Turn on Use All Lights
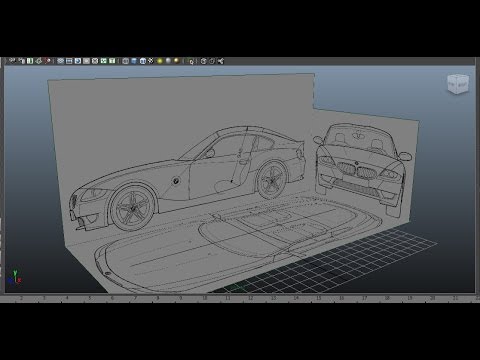This screenshot has width=480, height=360. click(x=160, y=61)
